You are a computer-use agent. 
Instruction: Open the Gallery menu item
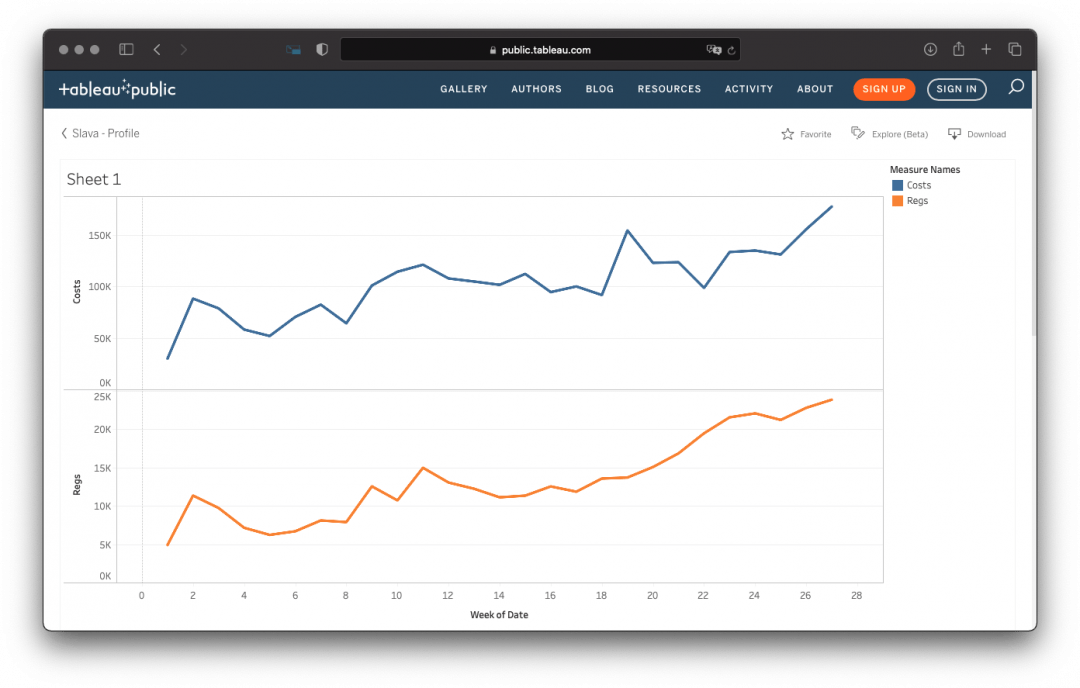[x=463, y=89]
